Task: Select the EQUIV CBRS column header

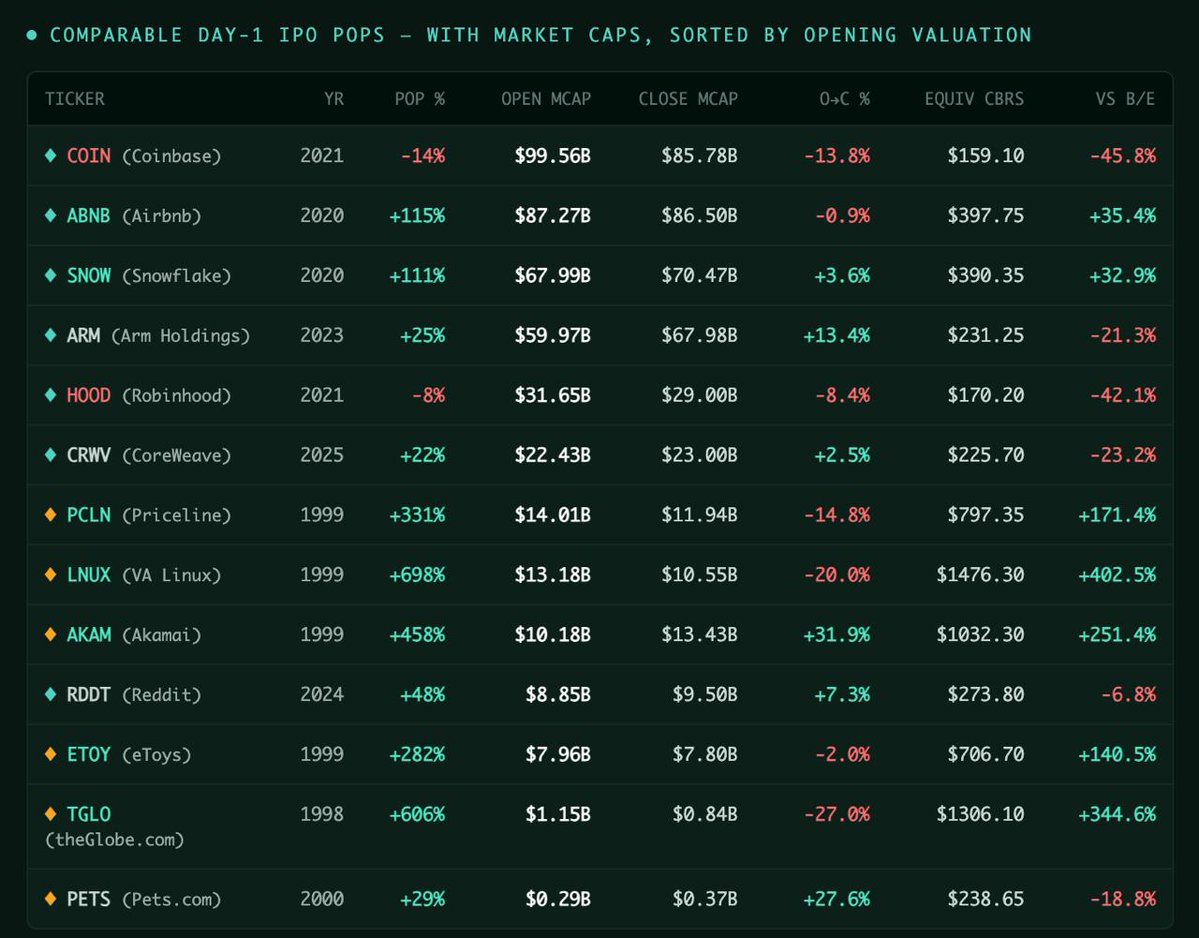Action: pyautogui.click(x=974, y=99)
